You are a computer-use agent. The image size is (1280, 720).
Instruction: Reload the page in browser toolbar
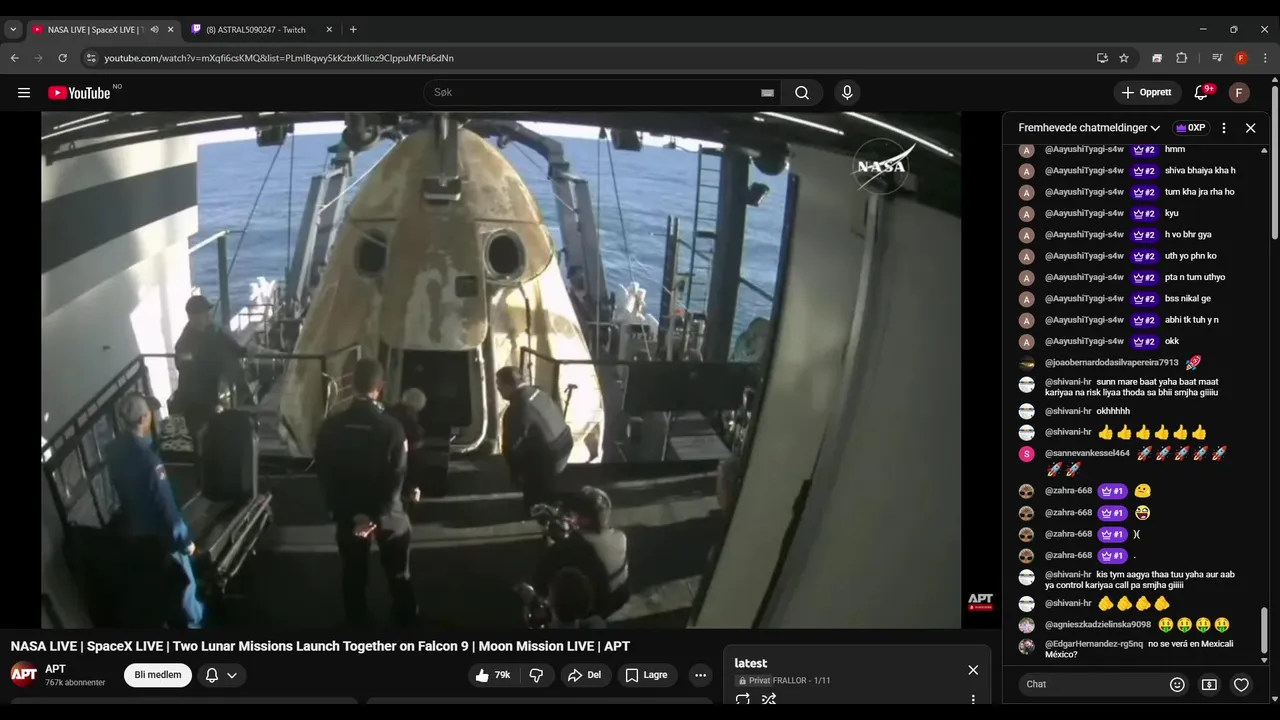point(63,58)
